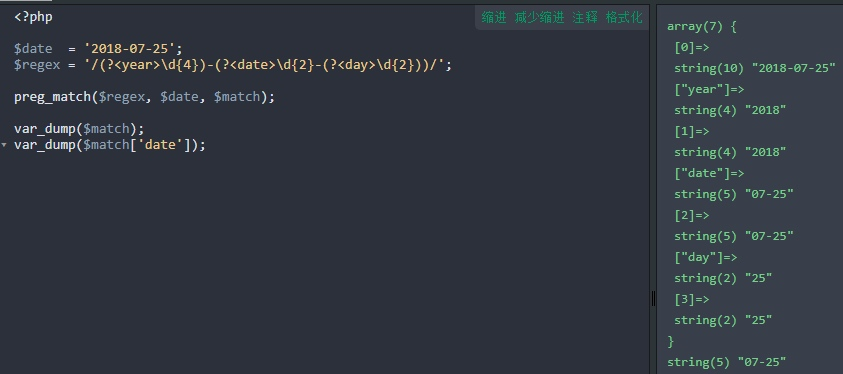Viewport: 843px width, 374px height.
Task: Click the 缩进 indent button
Action: (494, 18)
